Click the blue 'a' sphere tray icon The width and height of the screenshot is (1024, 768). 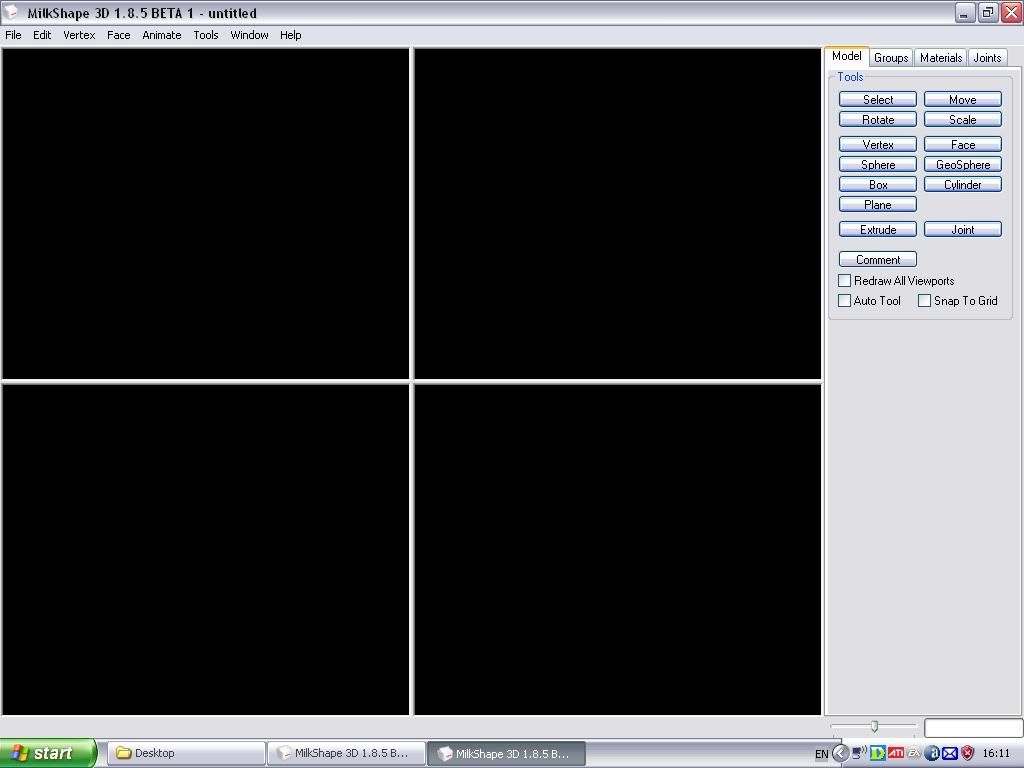932,753
